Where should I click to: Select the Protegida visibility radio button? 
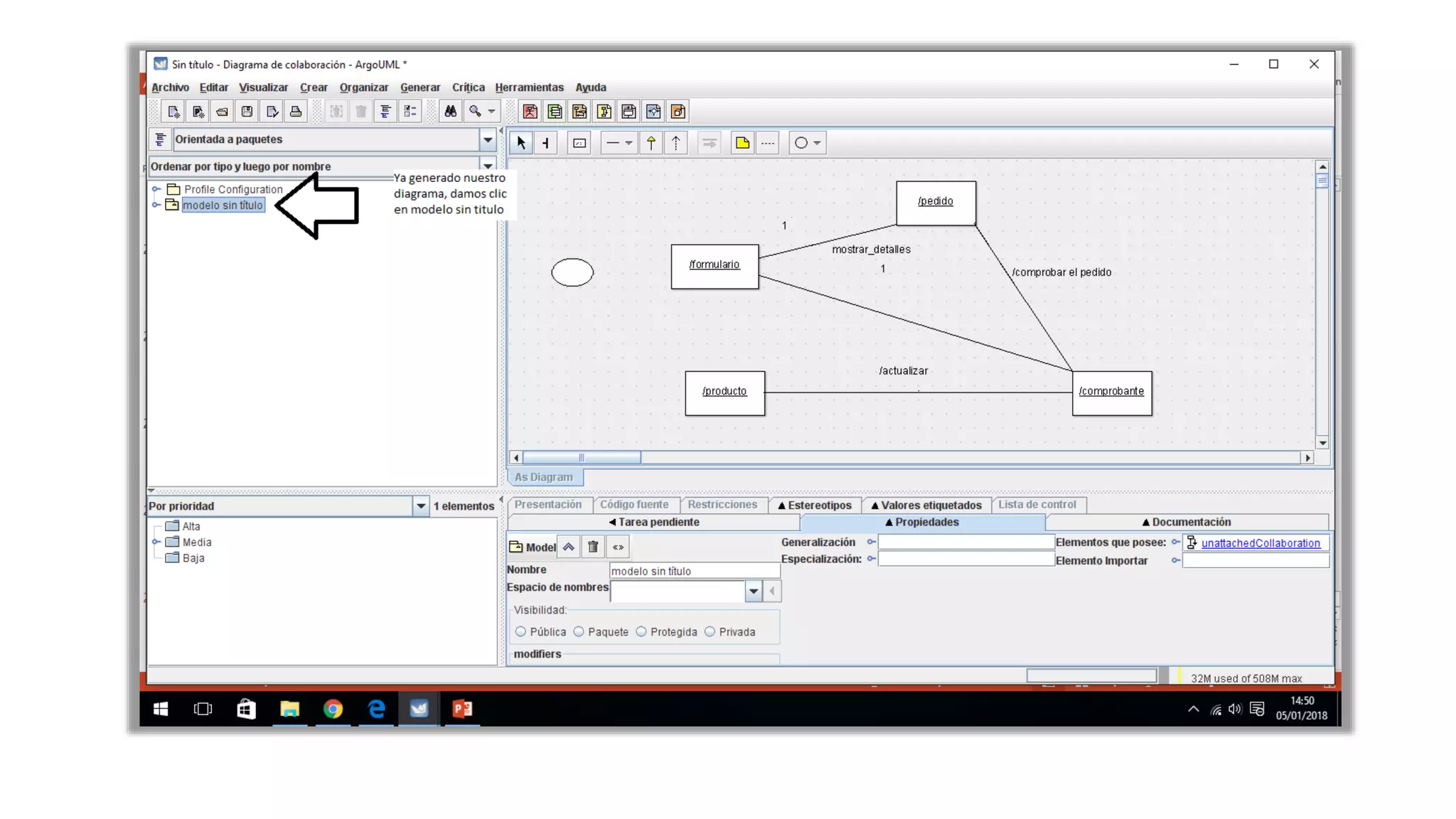(641, 632)
